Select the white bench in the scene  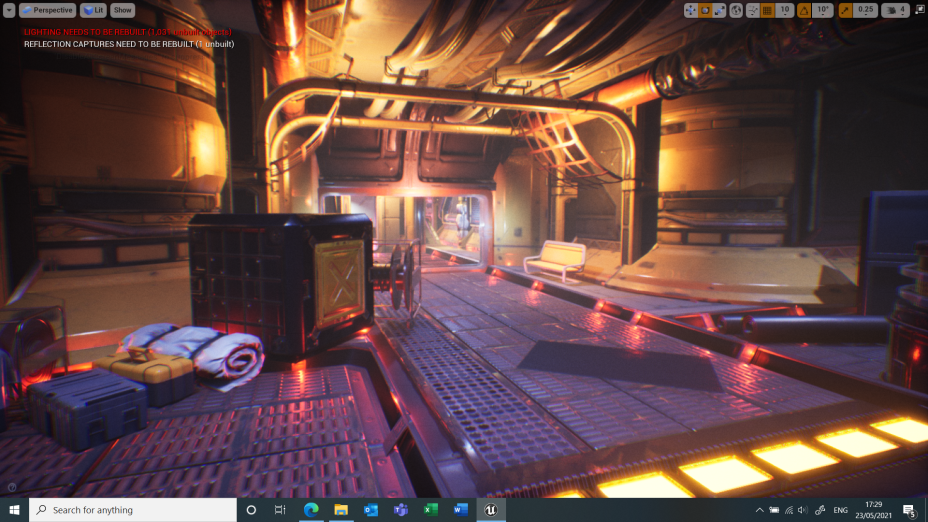[556, 259]
